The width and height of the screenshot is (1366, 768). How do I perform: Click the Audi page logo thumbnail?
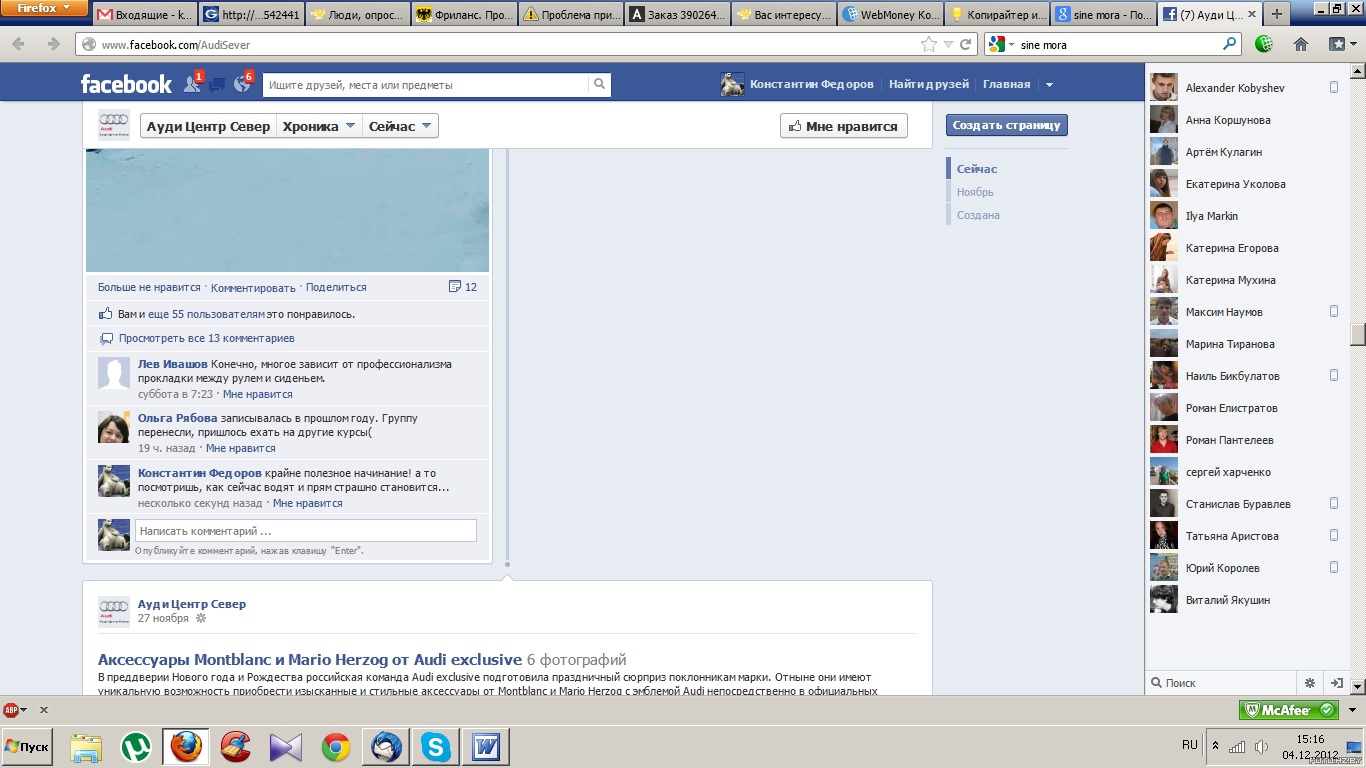click(x=114, y=125)
